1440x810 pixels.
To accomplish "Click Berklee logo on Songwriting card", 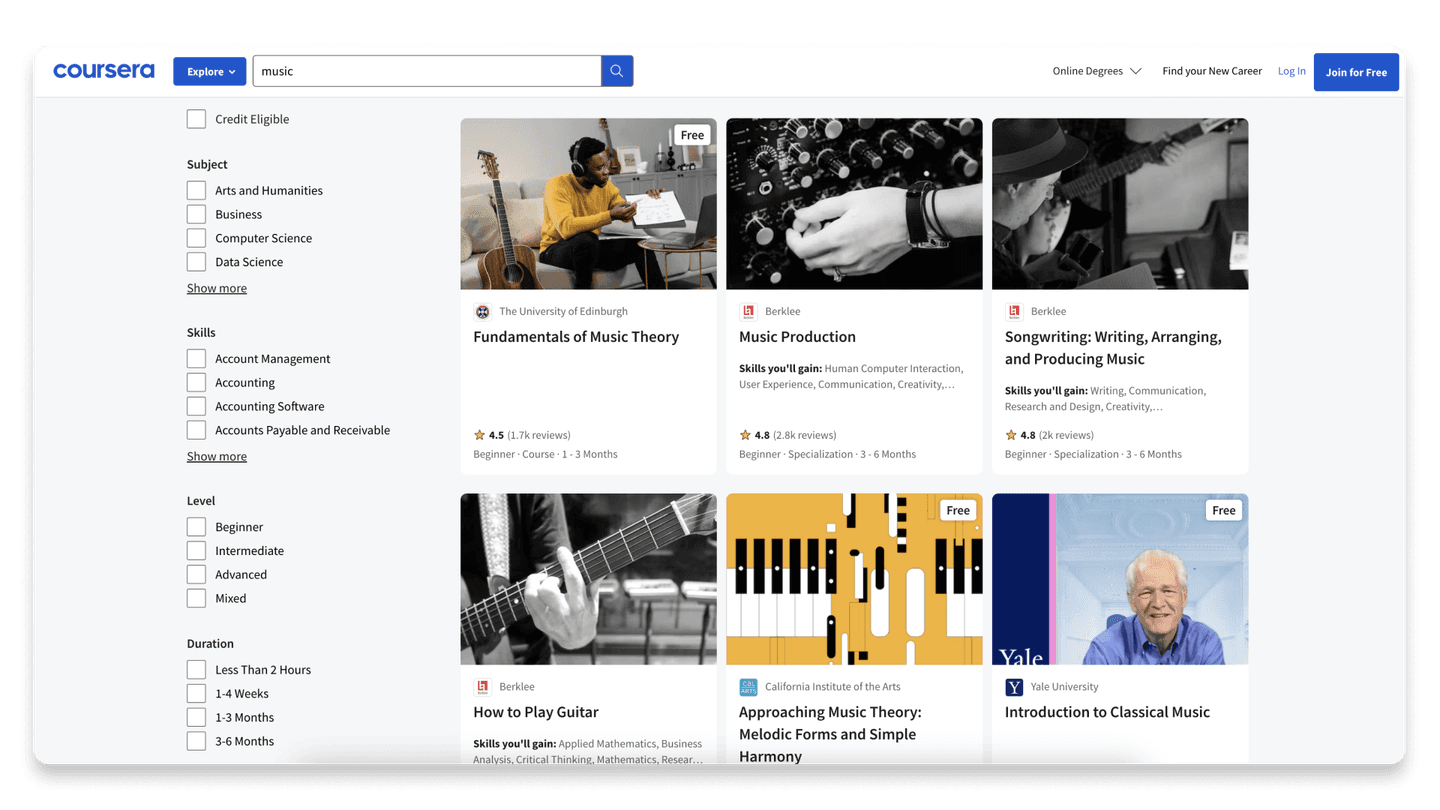I will pyautogui.click(x=1014, y=312).
